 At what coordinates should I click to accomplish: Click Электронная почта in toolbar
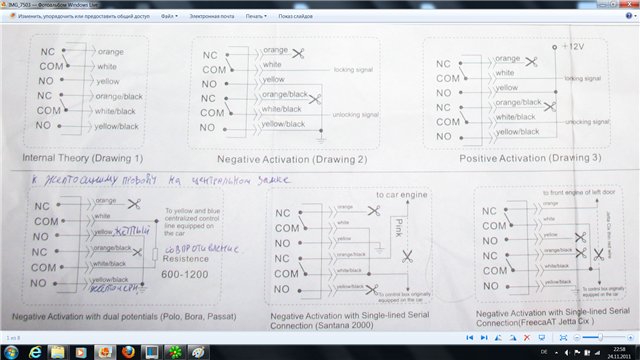[212, 16]
